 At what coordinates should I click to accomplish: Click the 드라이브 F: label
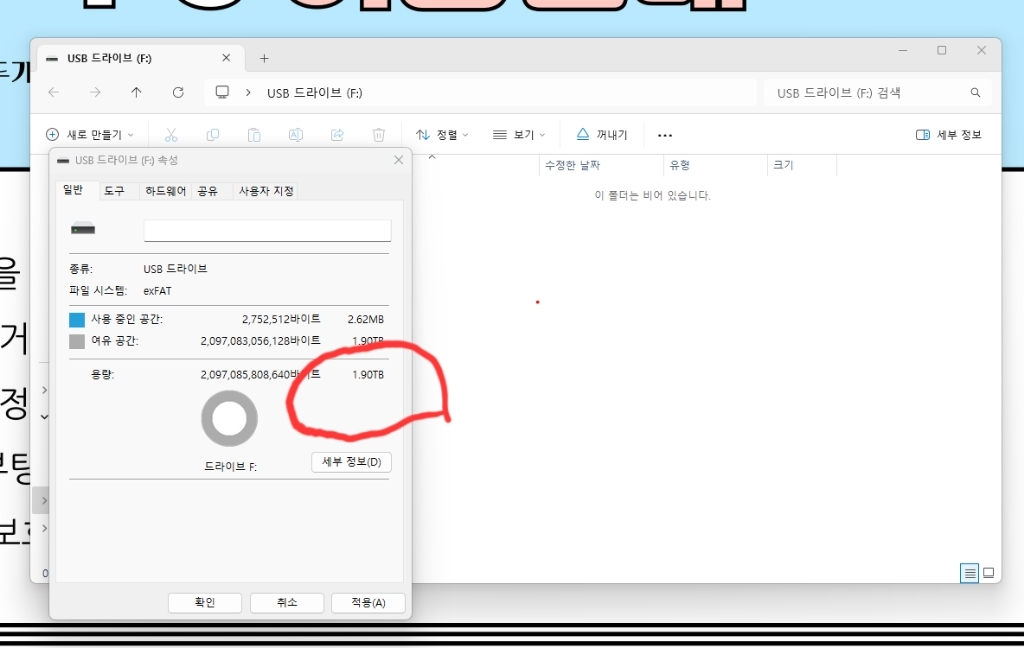pyautogui.click(x=231, y=466)
